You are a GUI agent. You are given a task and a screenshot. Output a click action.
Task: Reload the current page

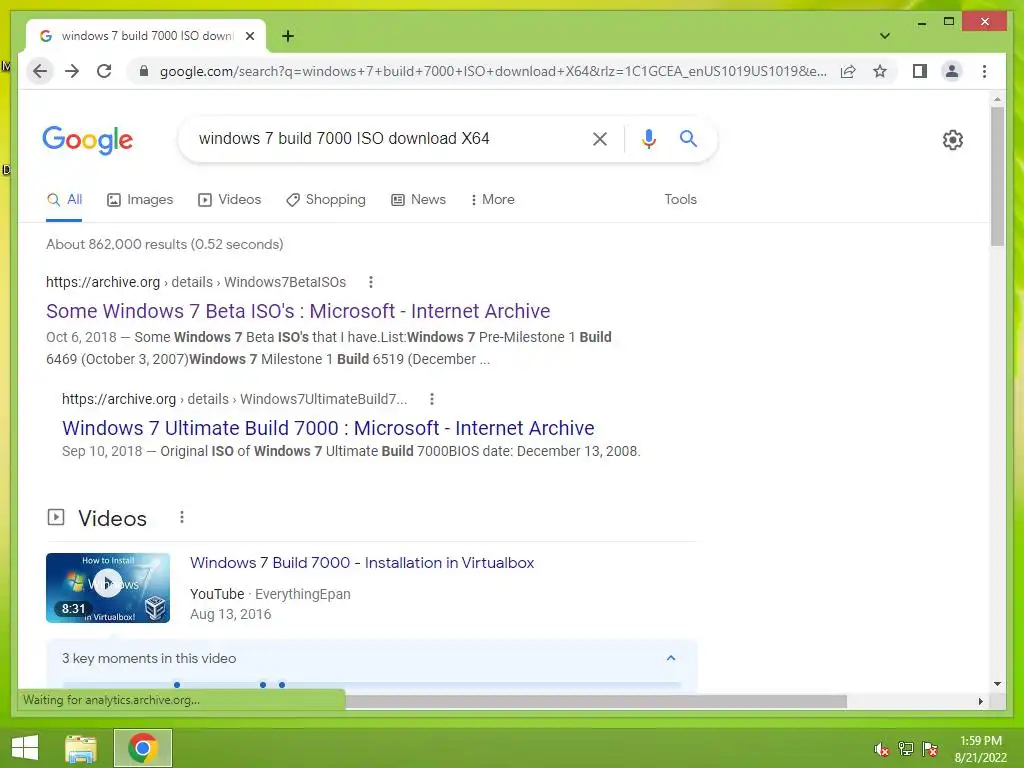tap(104, 71)
